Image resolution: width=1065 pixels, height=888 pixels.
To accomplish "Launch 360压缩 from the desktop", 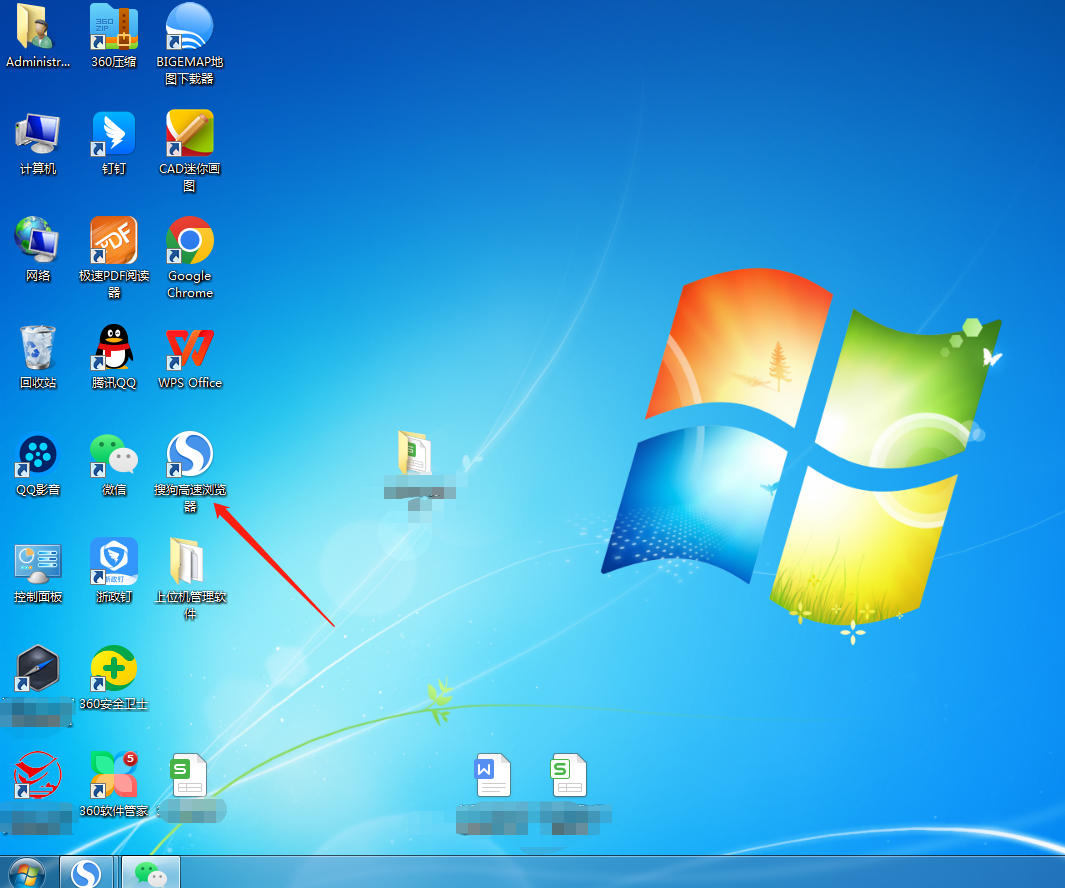I will pyautogui.click(x=114, y=28).
